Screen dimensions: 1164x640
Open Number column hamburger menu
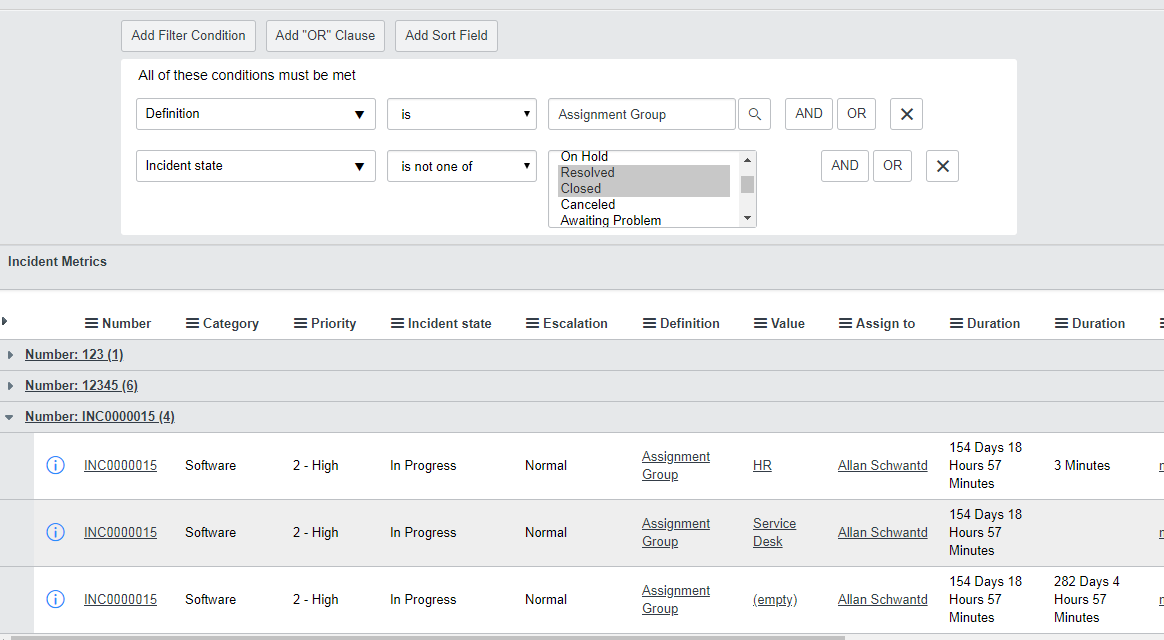click(x=91, y=324)
